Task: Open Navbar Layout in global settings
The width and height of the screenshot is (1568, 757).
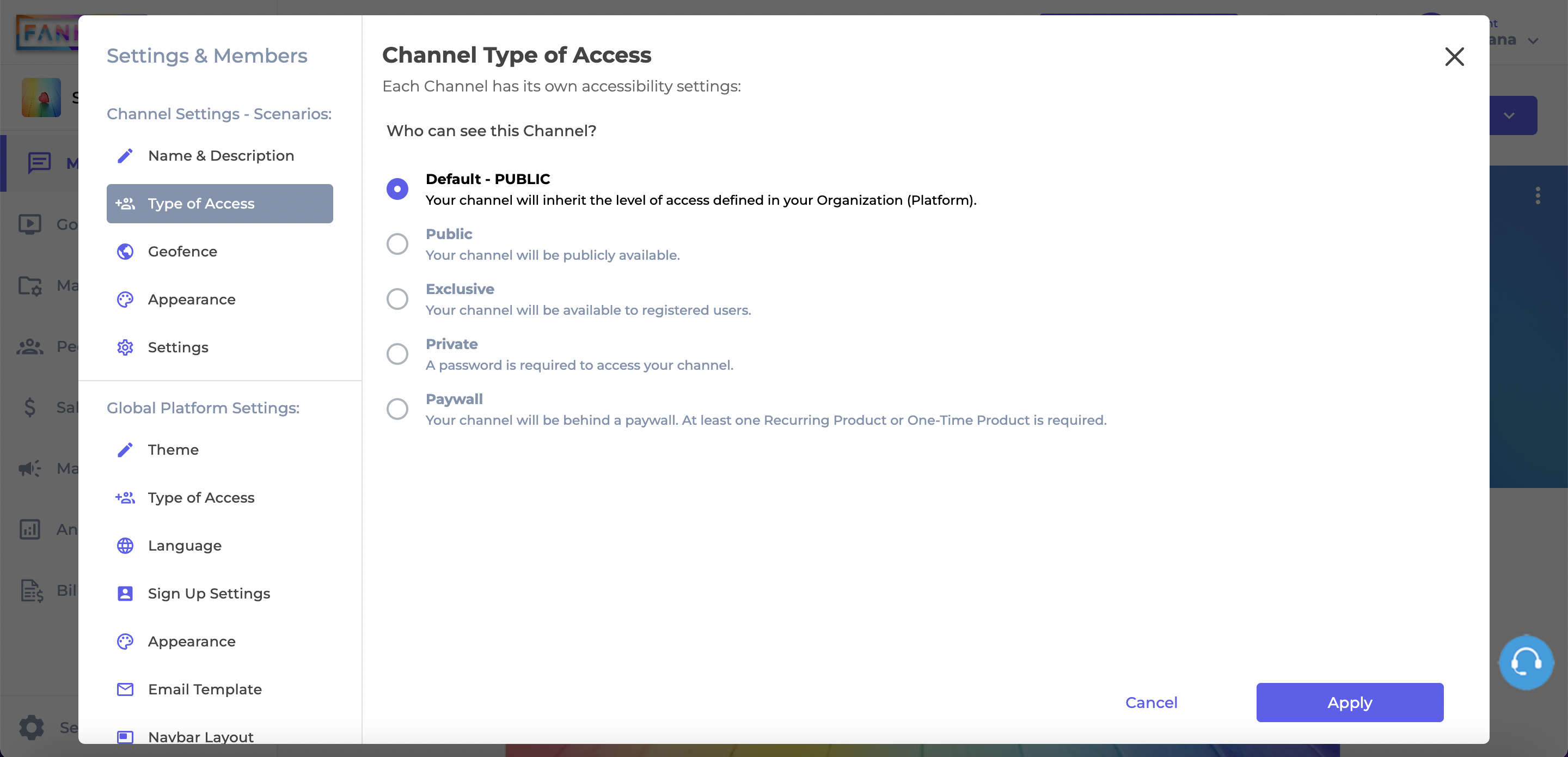Action: (x=201, y=737)
